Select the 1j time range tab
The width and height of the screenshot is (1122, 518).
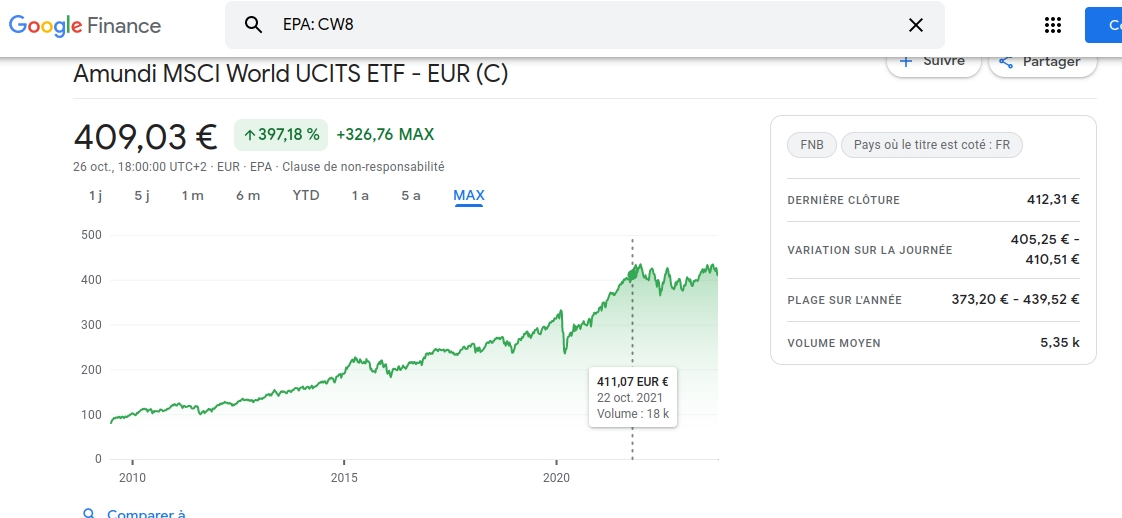tap(96, 195)
